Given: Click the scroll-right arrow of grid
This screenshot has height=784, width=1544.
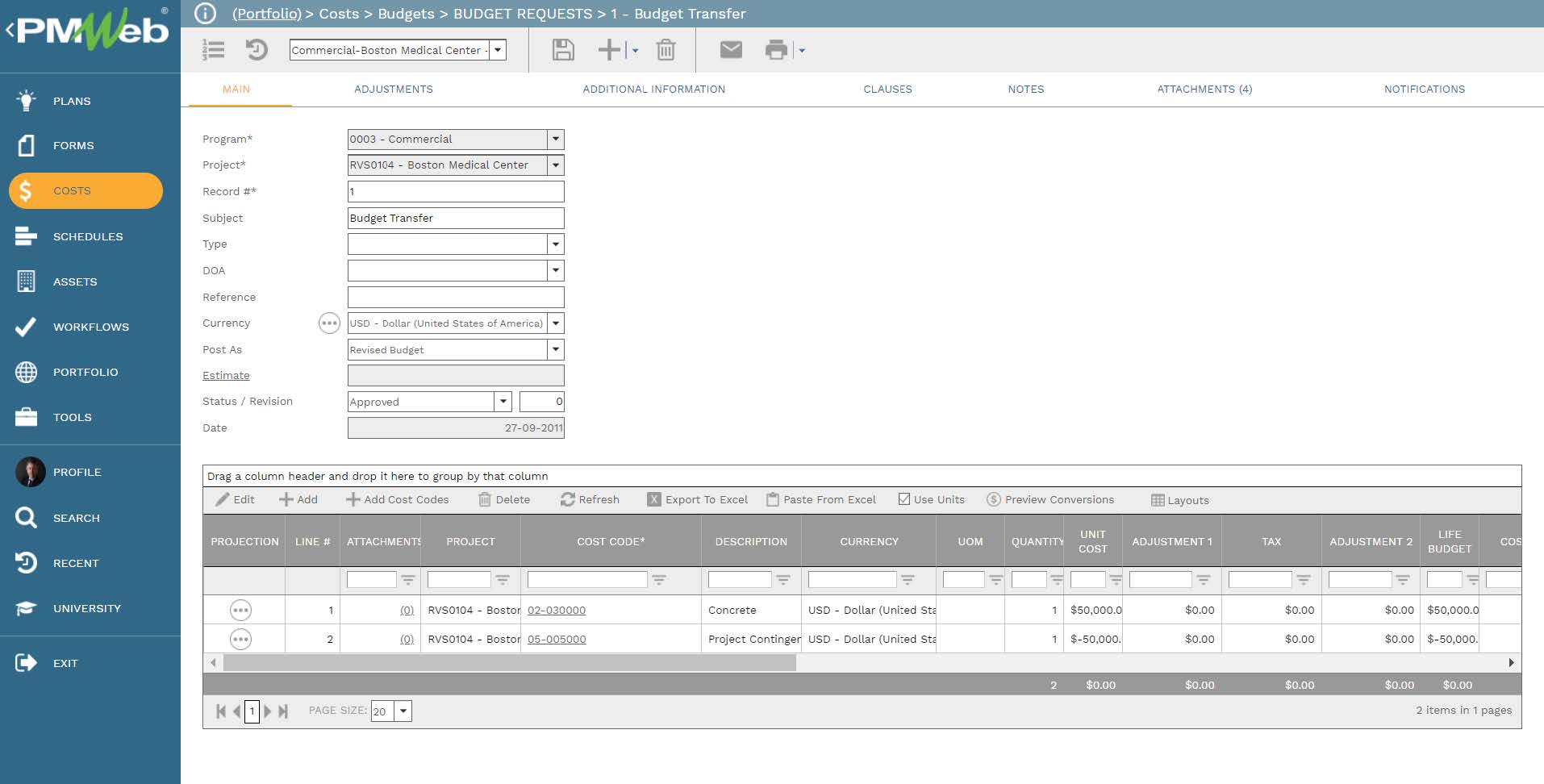Looking at the screenshot, I should coord(1511,663).
